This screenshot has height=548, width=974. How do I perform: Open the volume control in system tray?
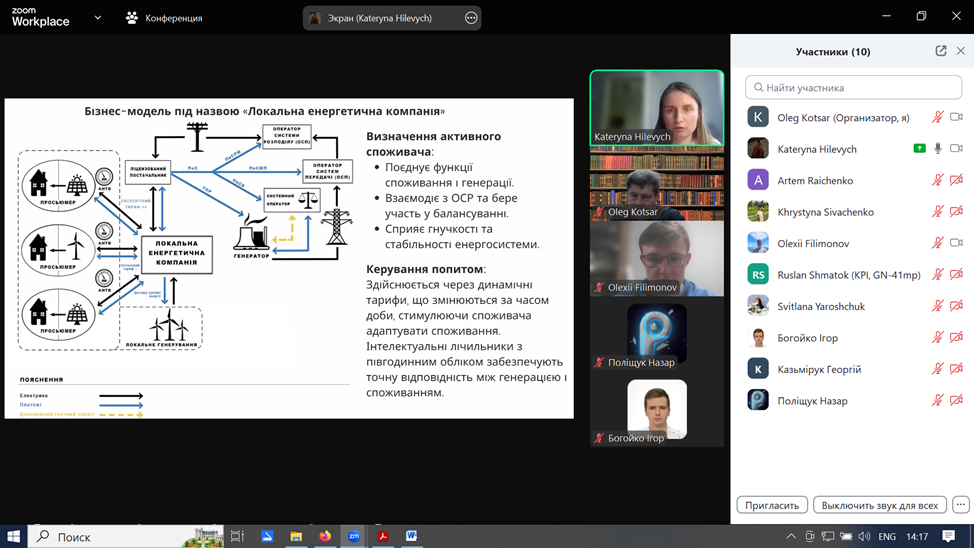coord(864,536)
